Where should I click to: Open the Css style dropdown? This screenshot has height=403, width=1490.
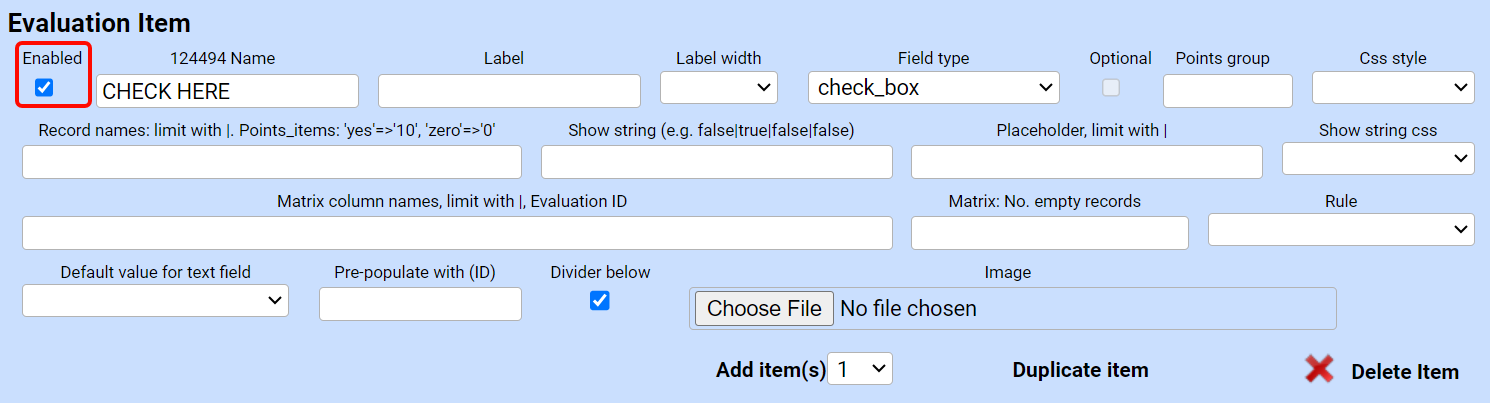(x=1392, y=88)
